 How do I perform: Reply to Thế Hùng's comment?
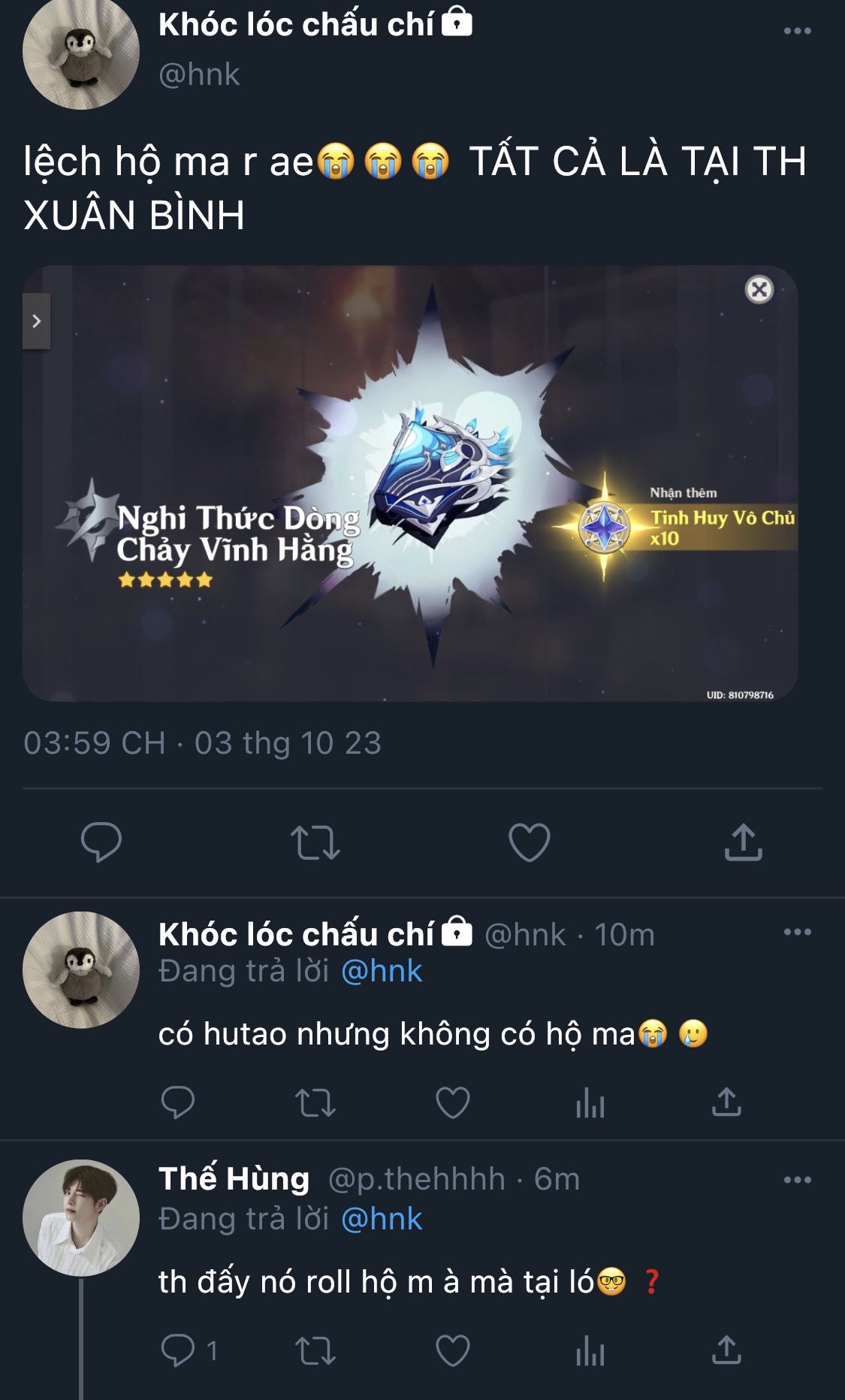179,1350
